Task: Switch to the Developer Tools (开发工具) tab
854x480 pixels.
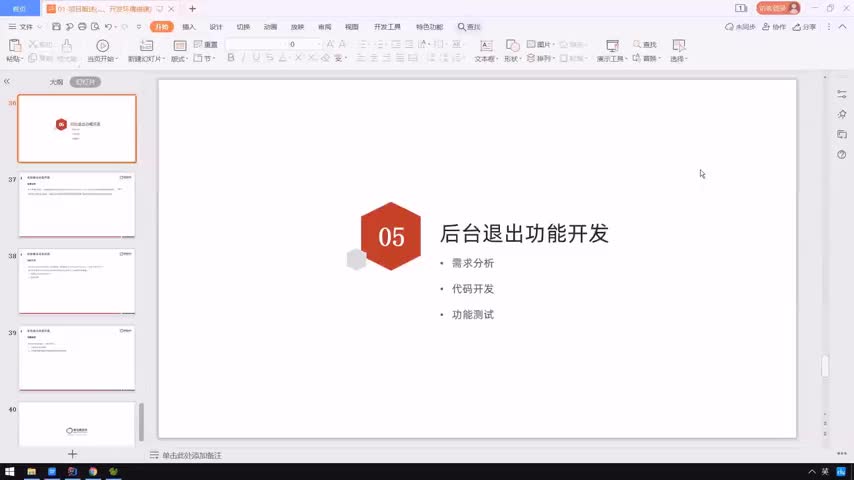Action: click(387, 27)
